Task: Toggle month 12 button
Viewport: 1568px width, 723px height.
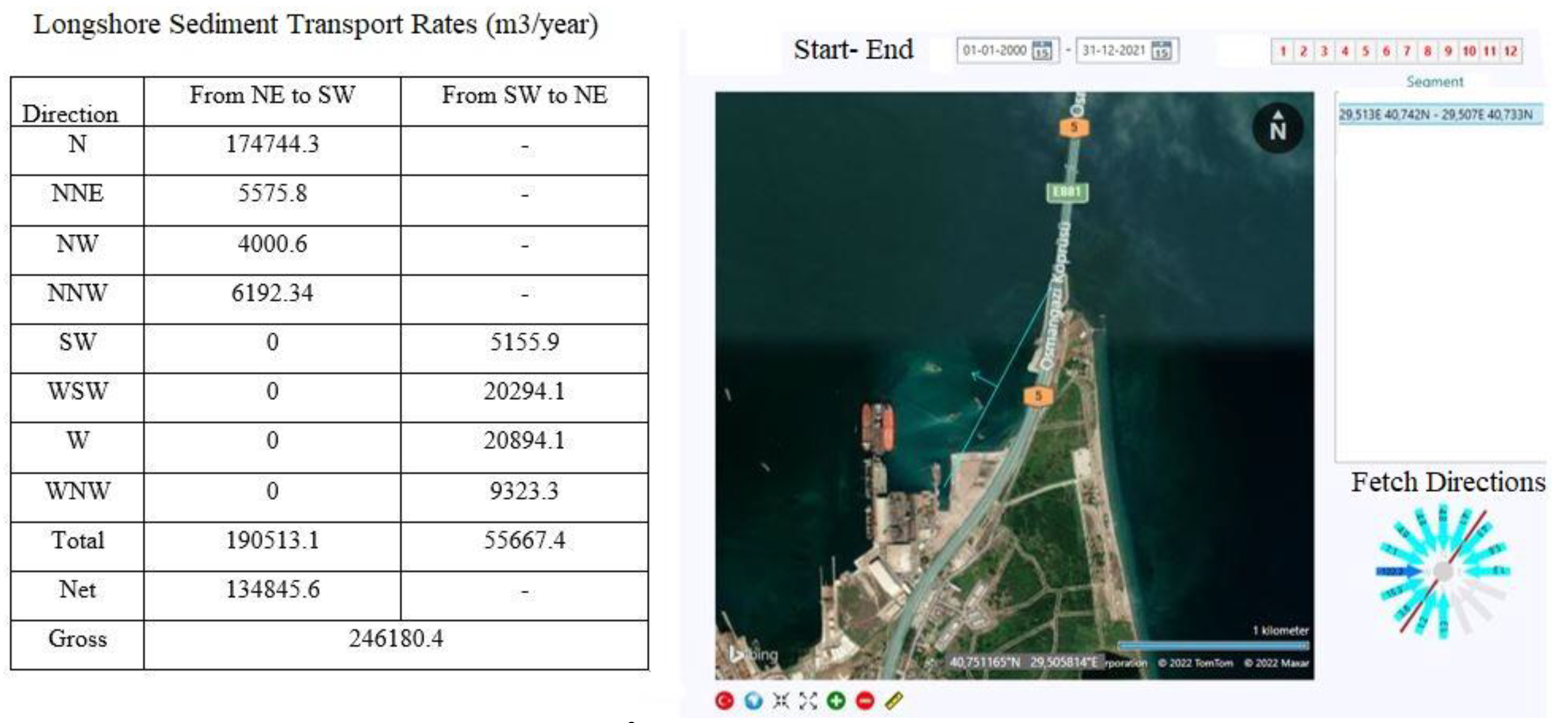Action: (1511, 51)
